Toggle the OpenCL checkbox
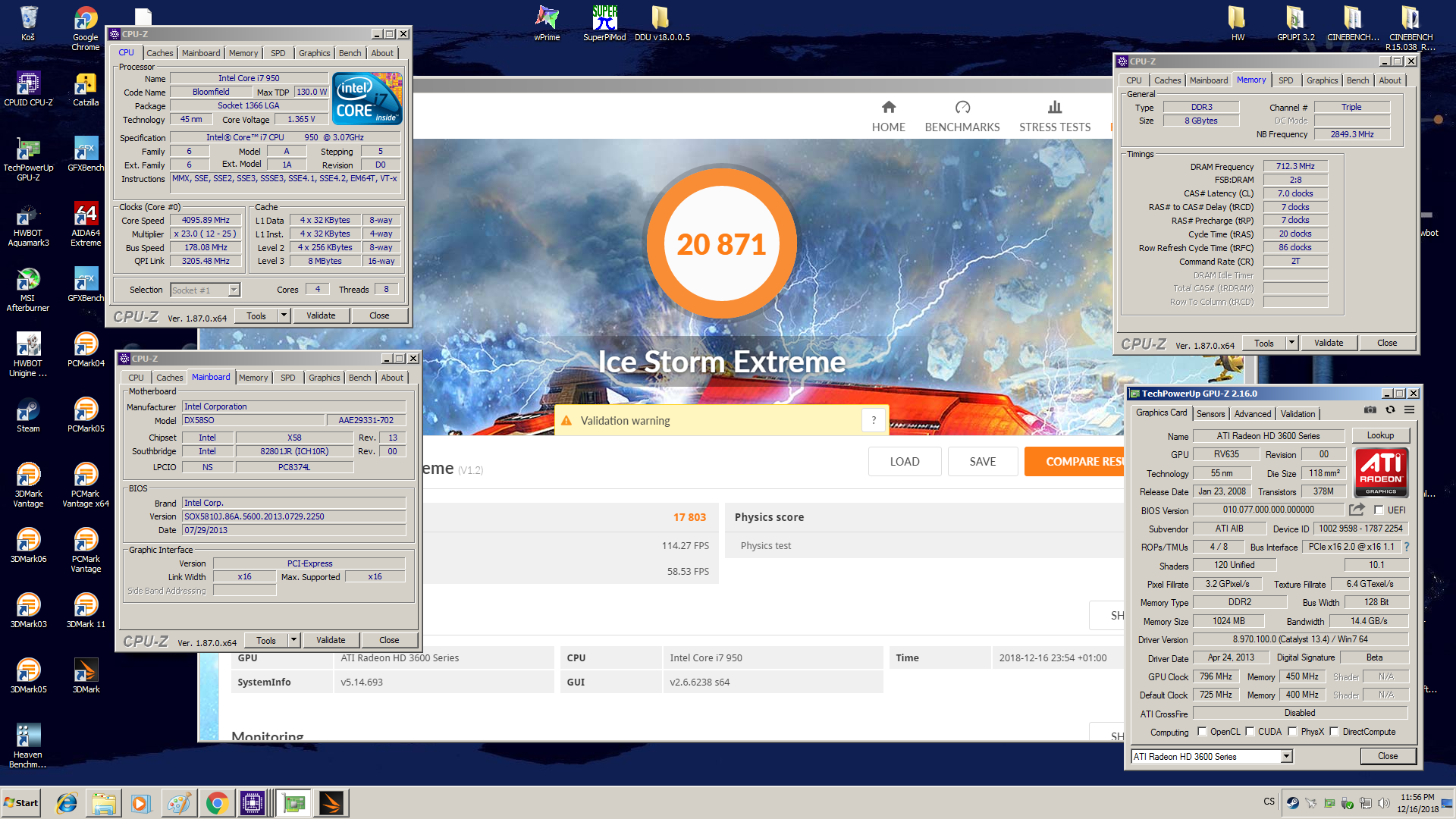 point(1202,732)
